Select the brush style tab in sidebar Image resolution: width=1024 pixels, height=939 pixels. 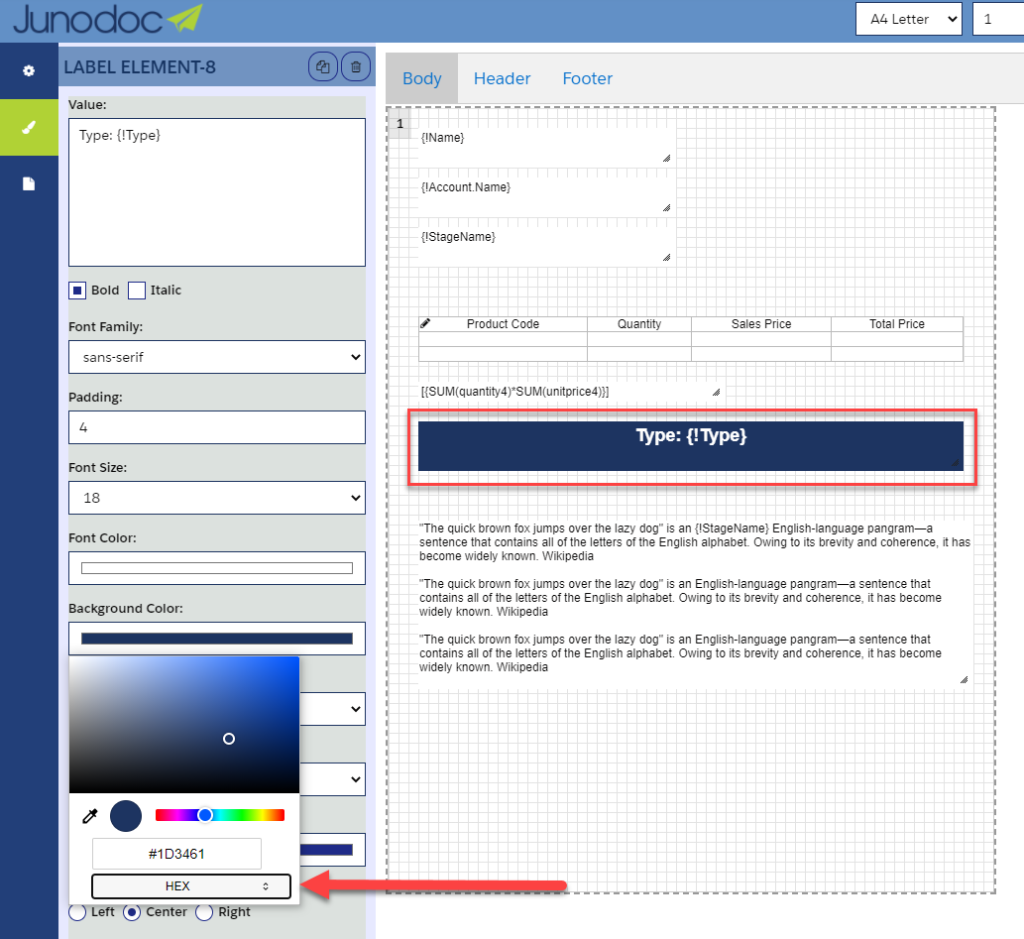pyautogui.click(x=29, y=127)
